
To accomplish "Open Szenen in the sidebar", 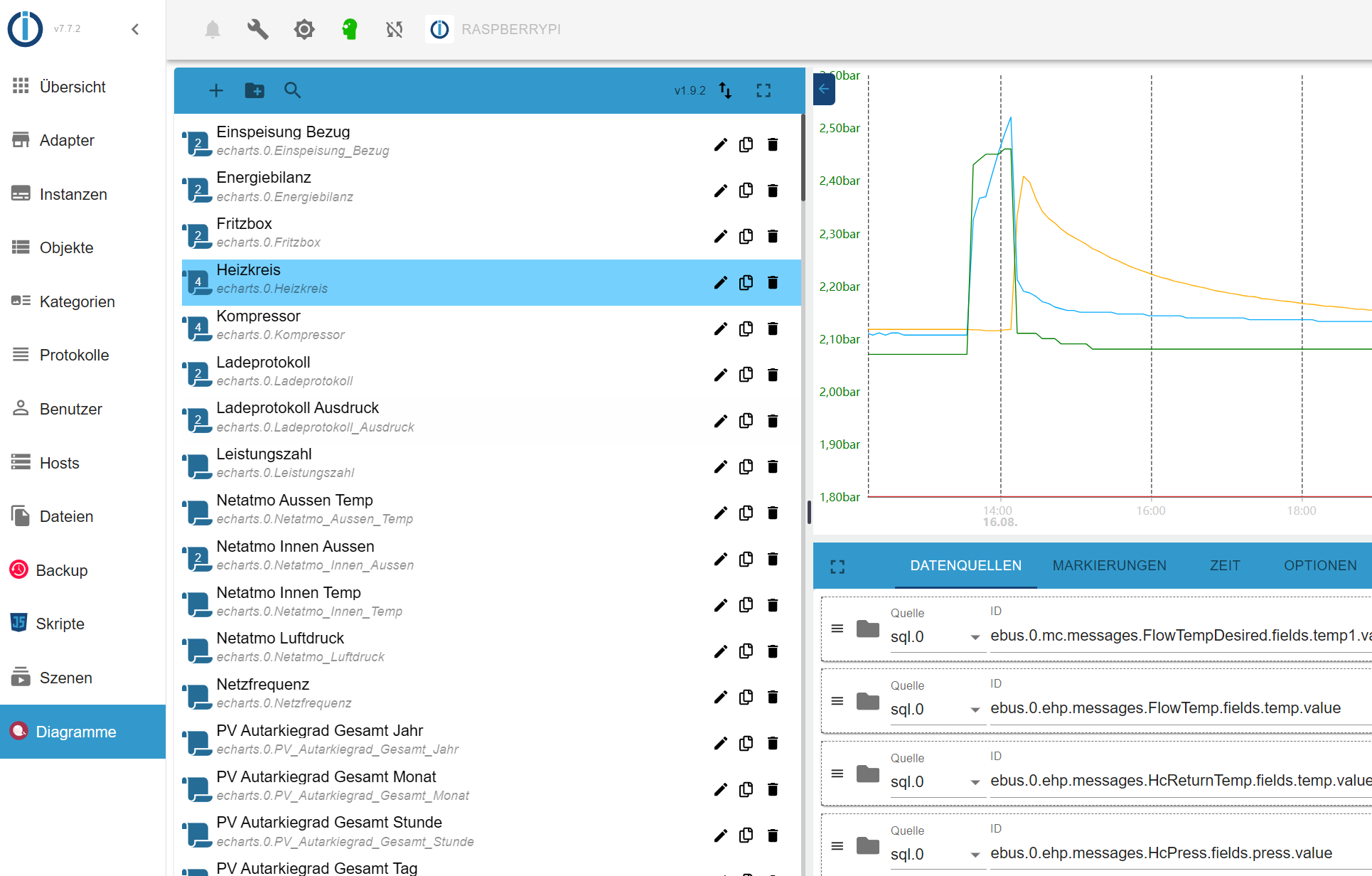I will tap(82, 678).
